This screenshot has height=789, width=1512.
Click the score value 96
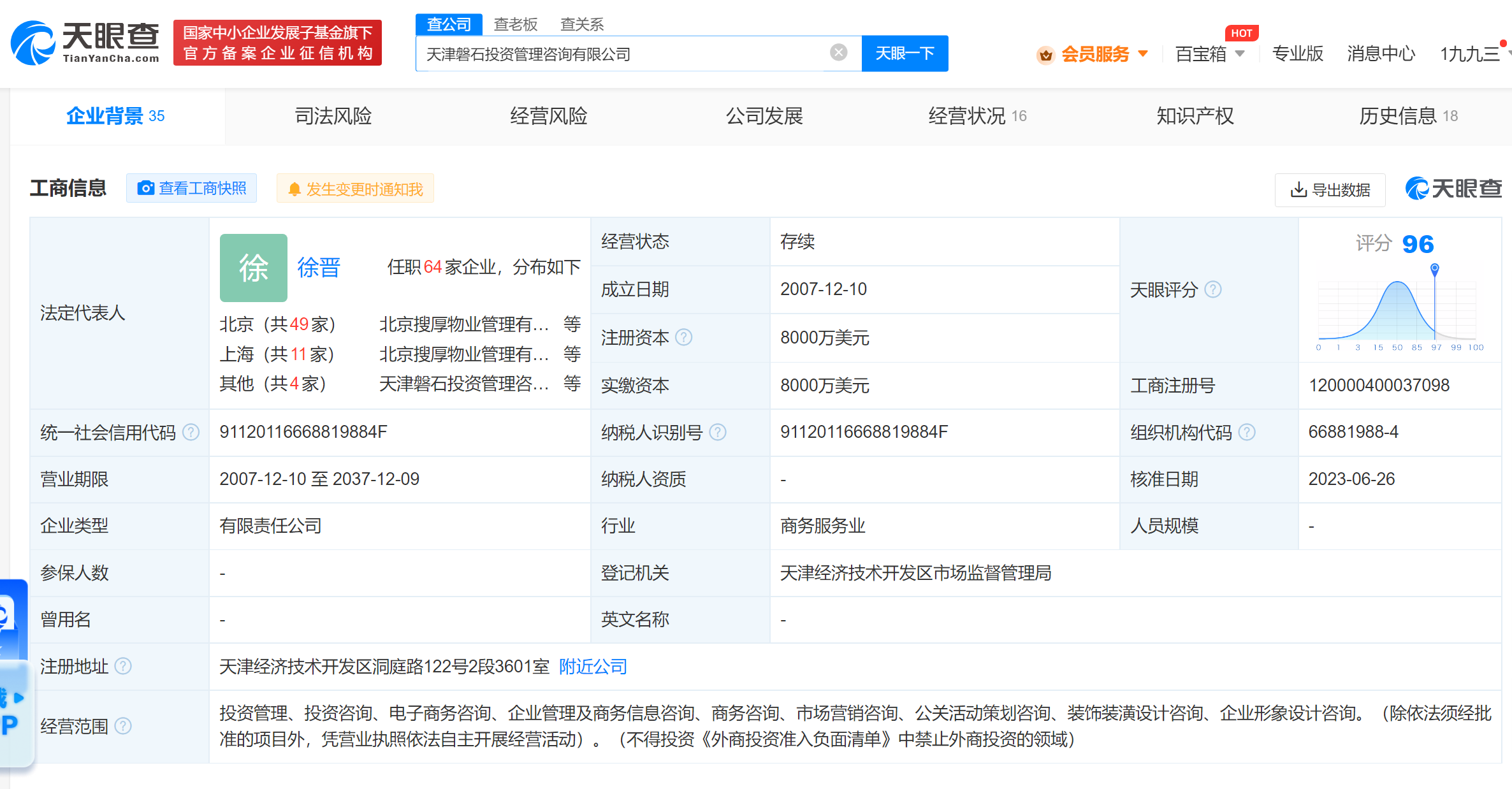pos(1418,244)
